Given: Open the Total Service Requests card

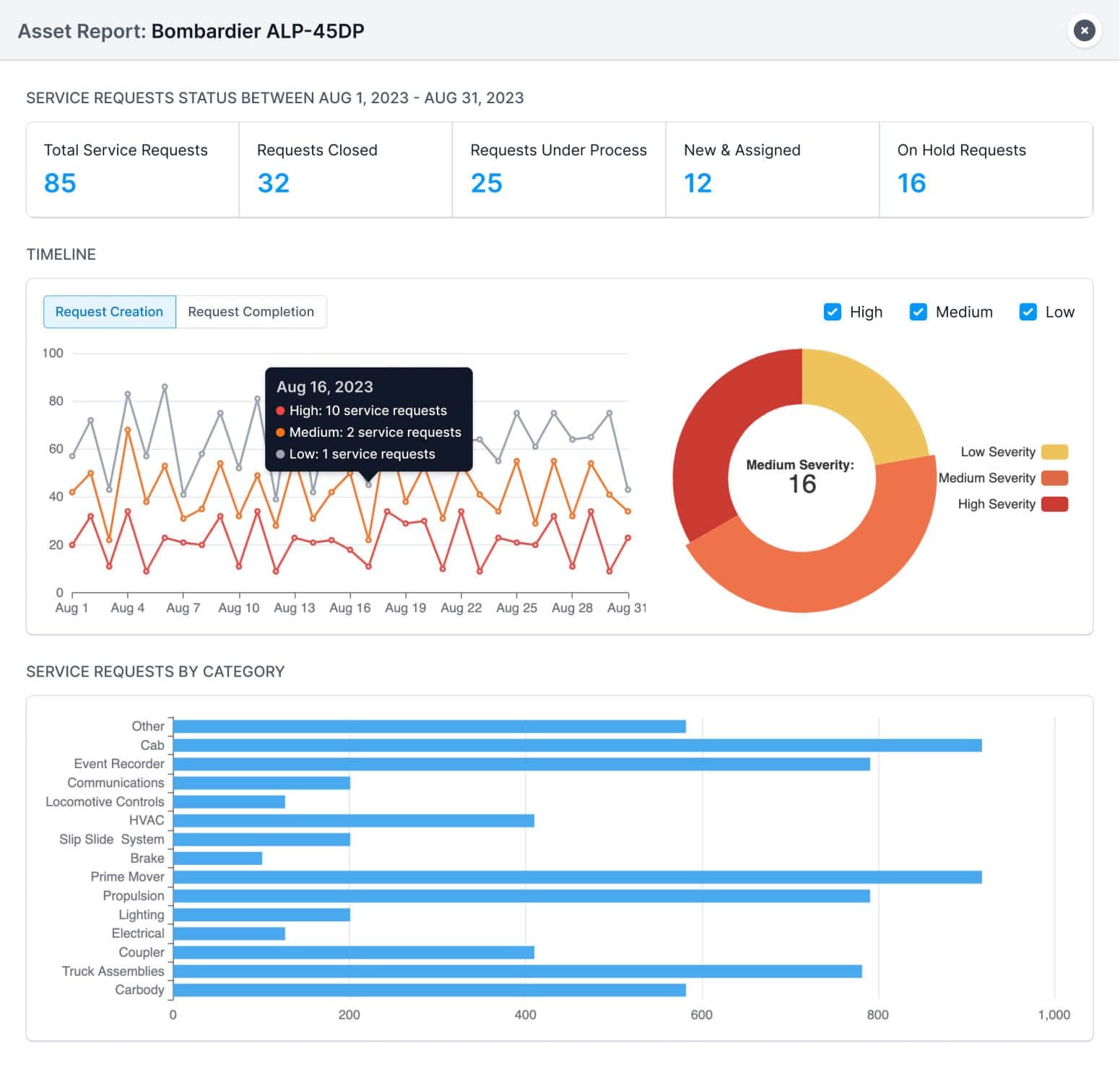Looking at the screenshot, I should tap(133, 170).
